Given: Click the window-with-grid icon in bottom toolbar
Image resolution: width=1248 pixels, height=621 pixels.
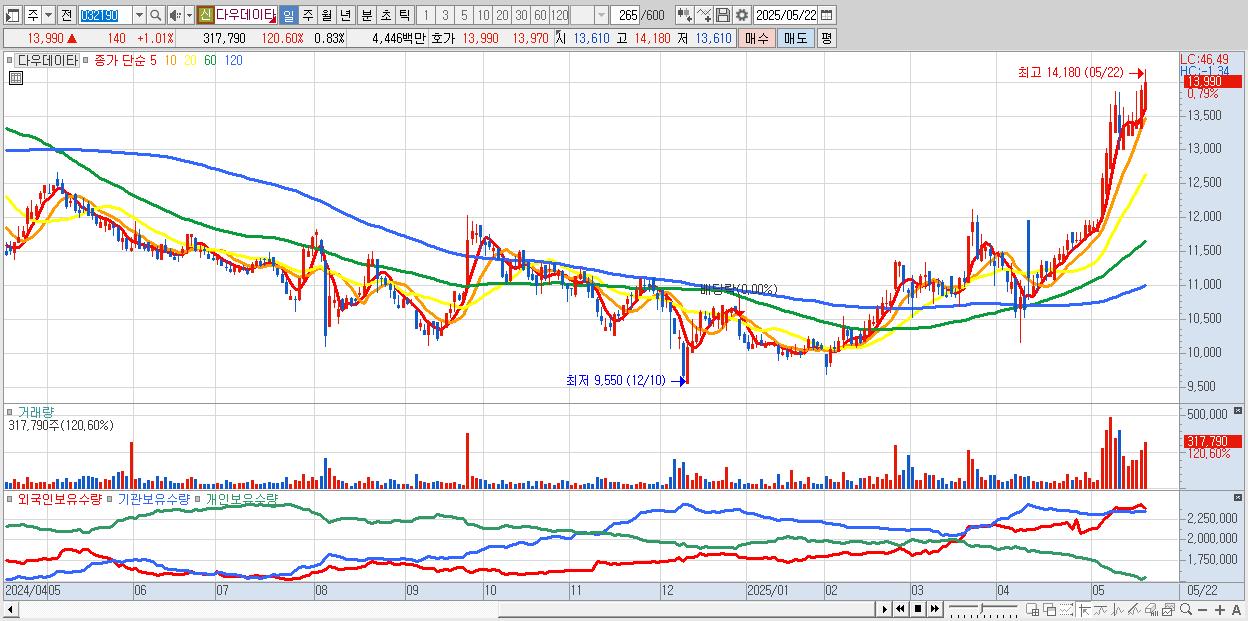Looking at the screenshot, I should pos(1032,609).
